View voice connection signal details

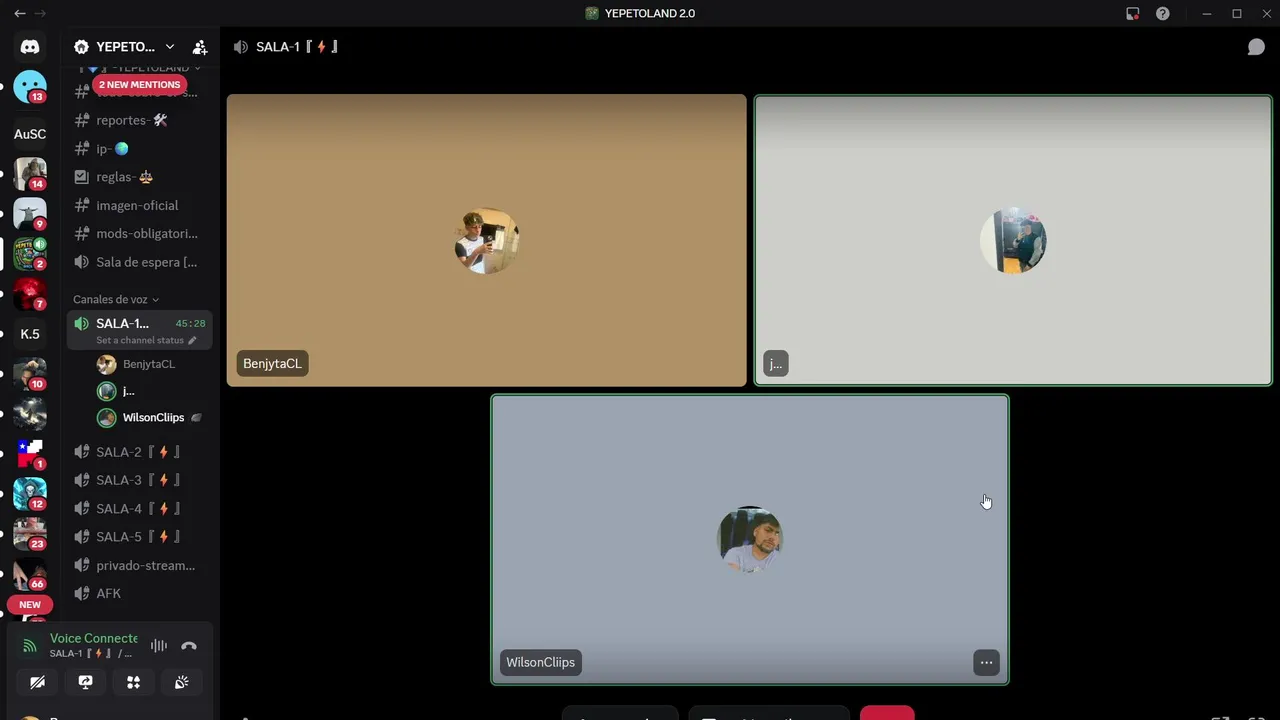30,646
